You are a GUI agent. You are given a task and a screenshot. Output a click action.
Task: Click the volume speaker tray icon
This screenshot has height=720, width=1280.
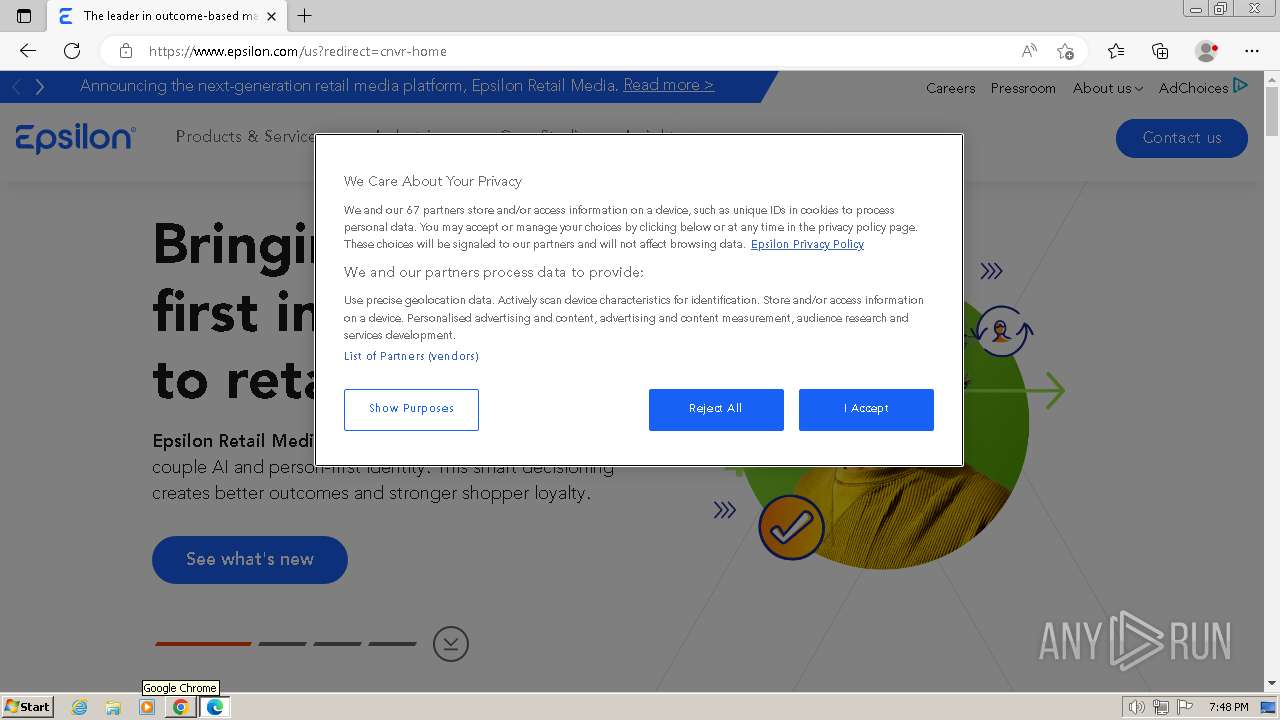click(x=1138, y=707)
